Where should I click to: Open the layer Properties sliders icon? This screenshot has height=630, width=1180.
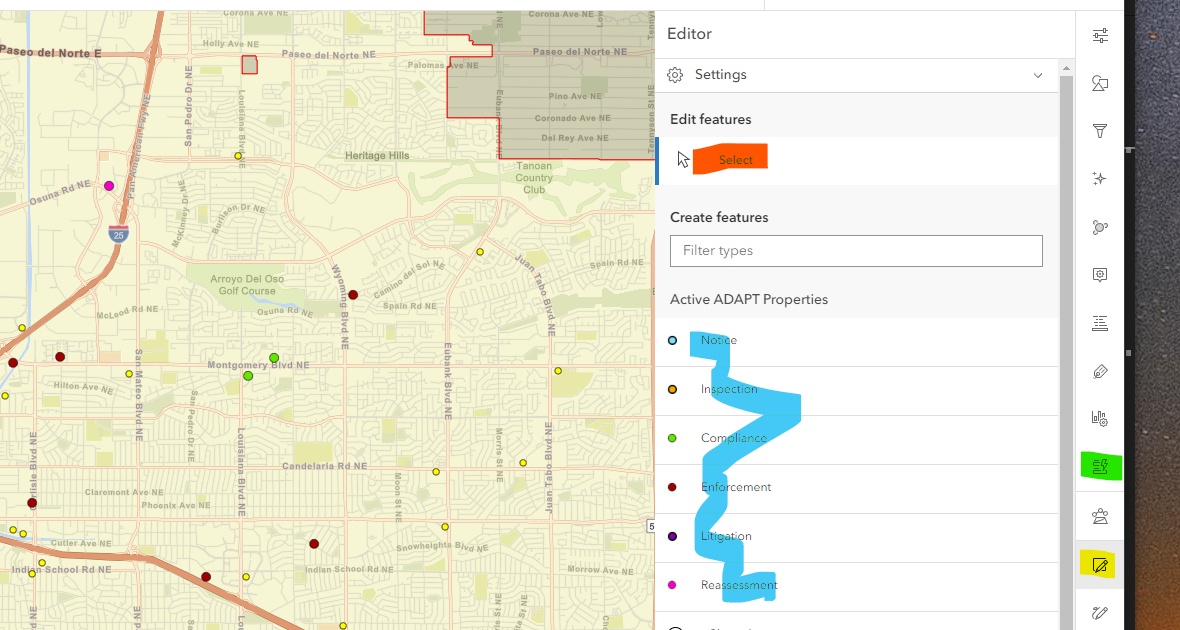pos(1100,36)
